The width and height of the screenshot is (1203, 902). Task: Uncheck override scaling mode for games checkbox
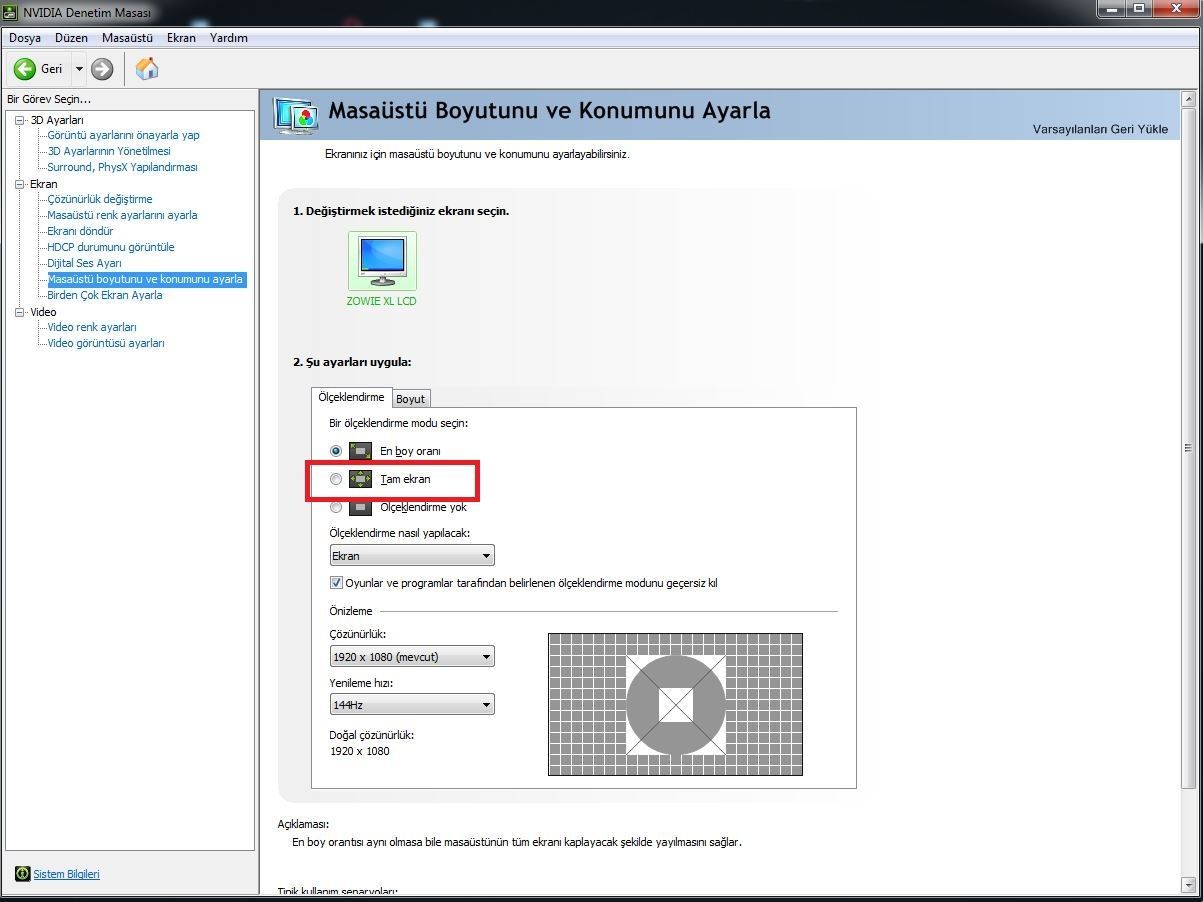pos(336,583)
